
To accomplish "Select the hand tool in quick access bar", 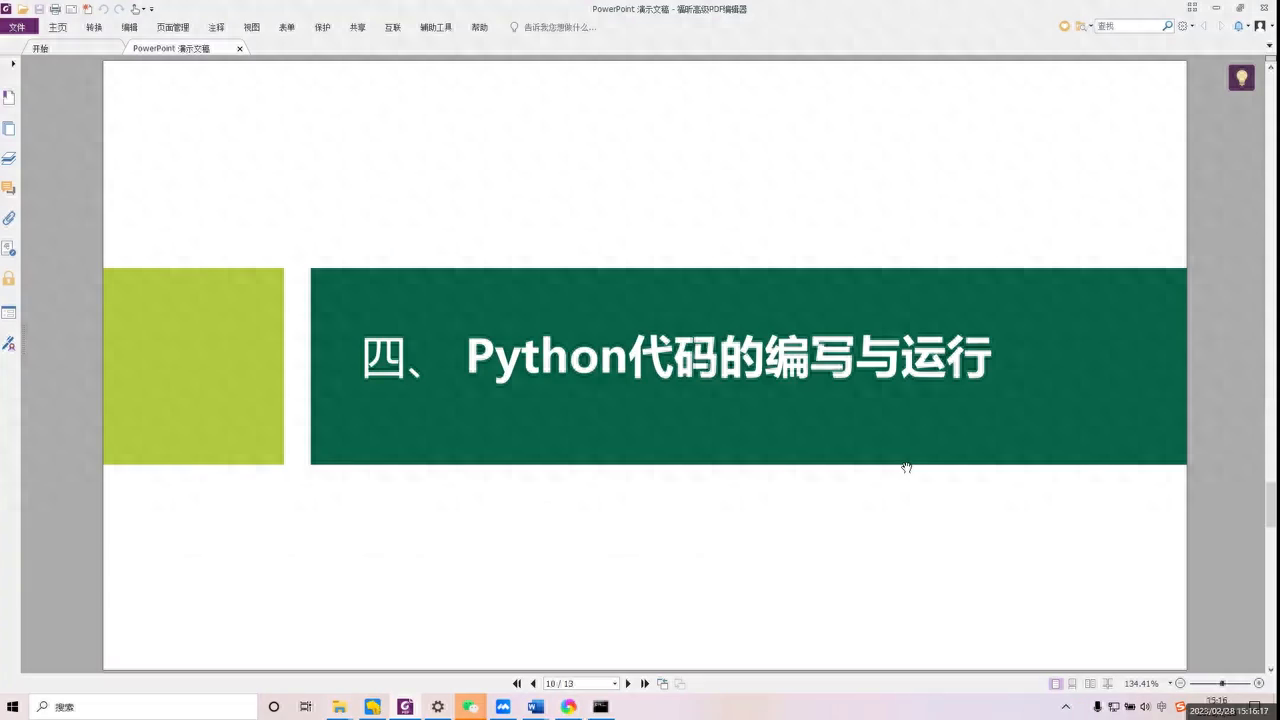I will pyautogui.click(x=136, y=9).
